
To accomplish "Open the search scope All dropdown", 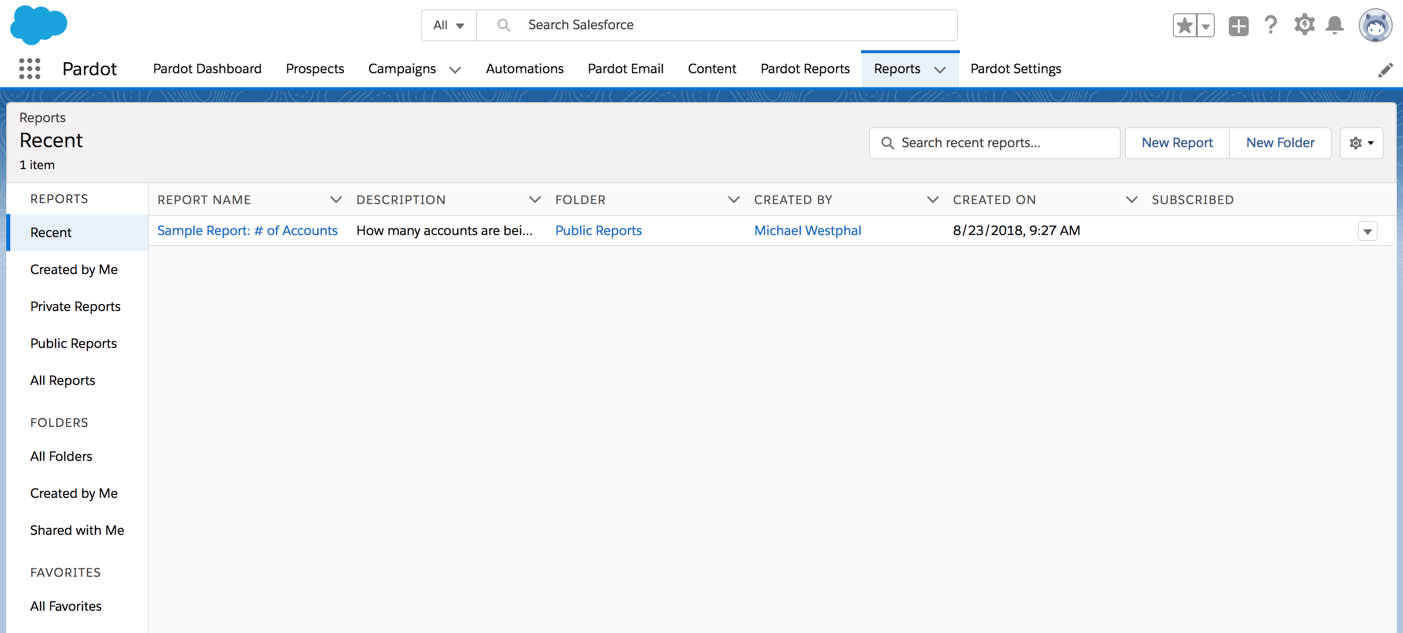I will [449, 25].
